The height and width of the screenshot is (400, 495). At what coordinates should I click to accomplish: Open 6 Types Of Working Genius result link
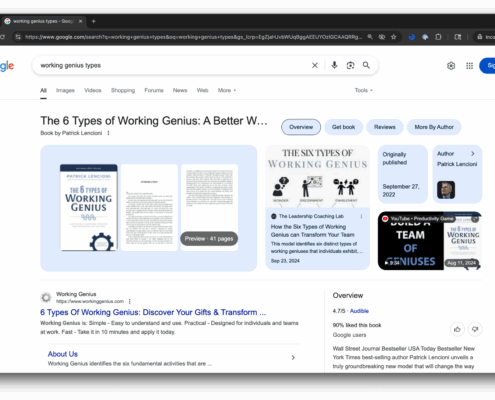point(153,312)
